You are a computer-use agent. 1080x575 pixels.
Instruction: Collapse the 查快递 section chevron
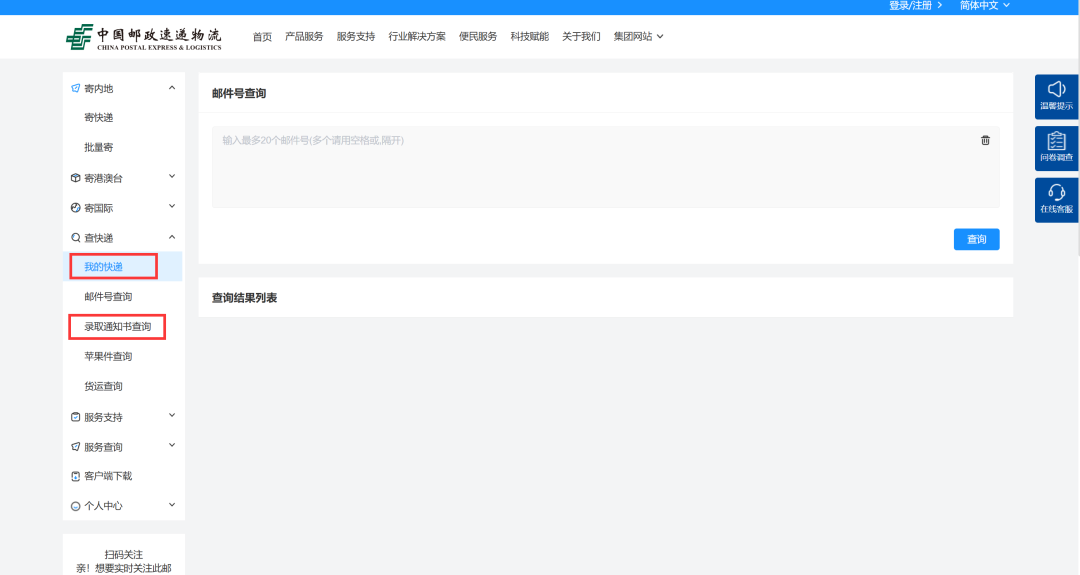(x=172, y=237)
